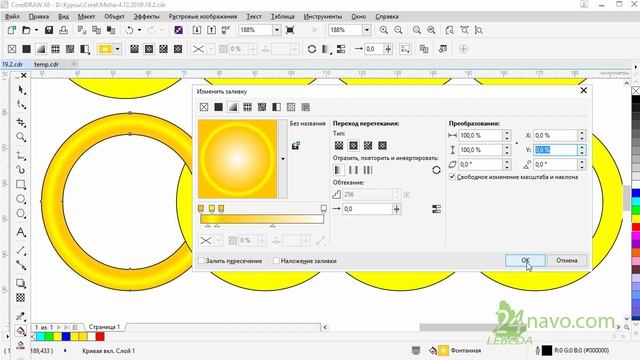Click the Export icon in toolbar
Image resolution: width=640 pixels, height=360 pixels.
(x=211, y=30)
